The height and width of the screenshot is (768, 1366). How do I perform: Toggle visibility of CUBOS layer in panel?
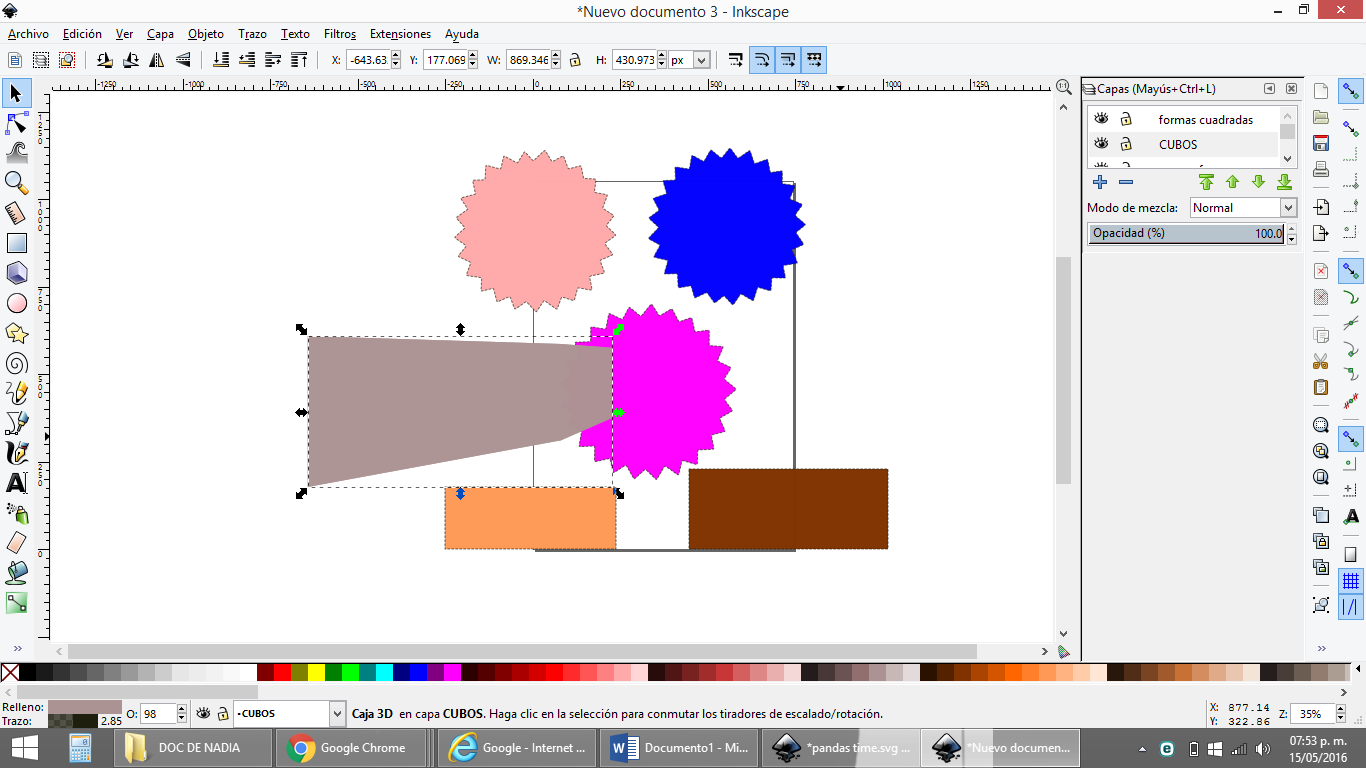coord(1101,144)
